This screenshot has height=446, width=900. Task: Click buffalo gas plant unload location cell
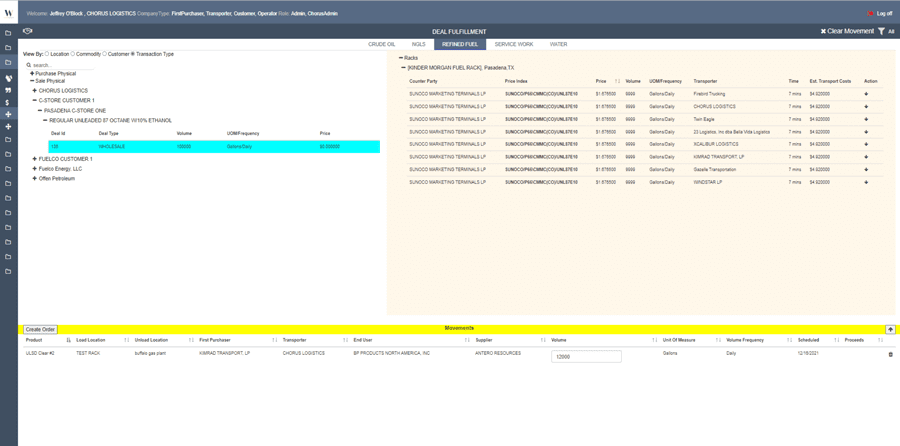coord(150,353)
